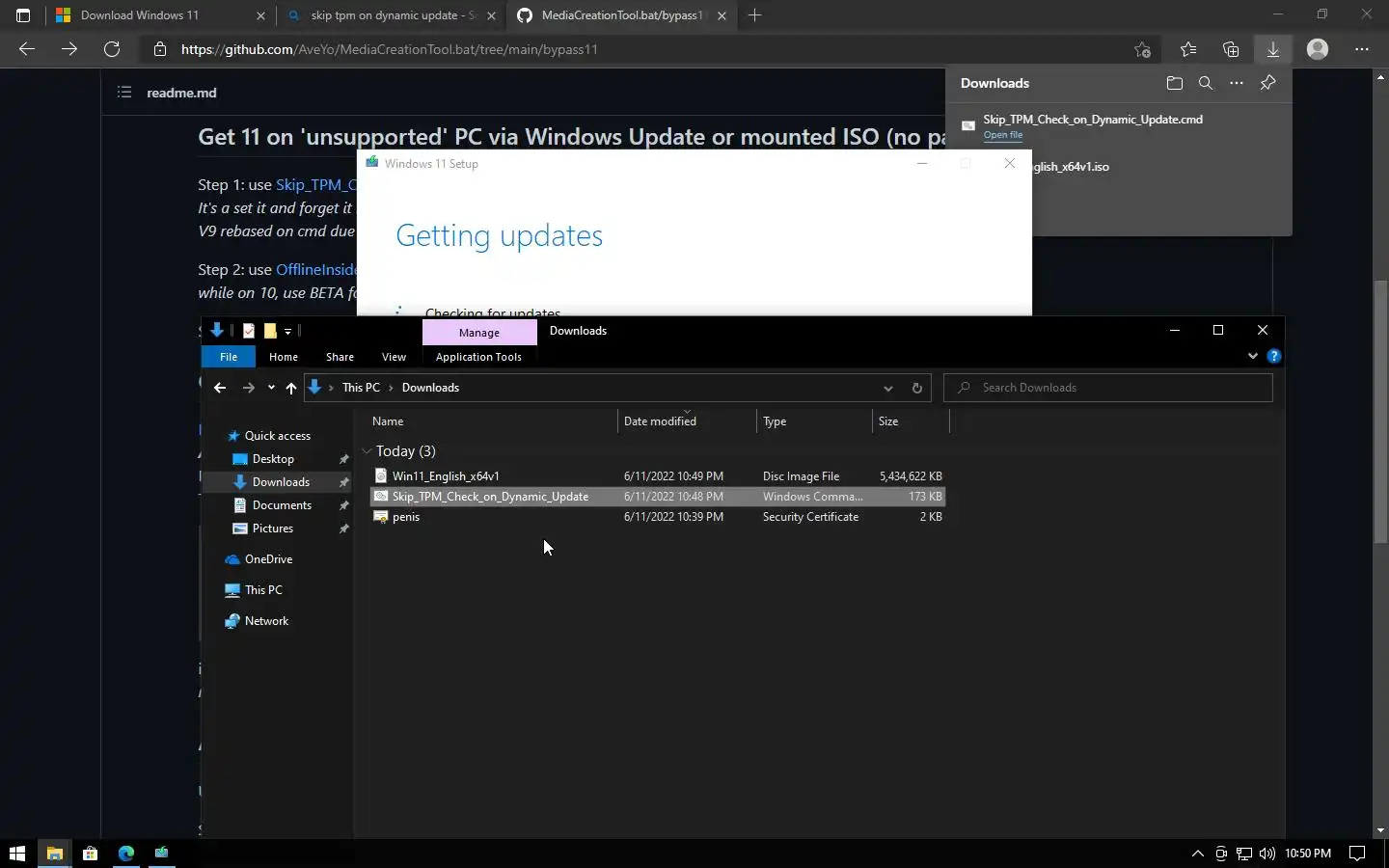Open more options in Downloads flyout
Image resolution: width=1389 pixels, height=868 pixels.
click(1237, 83)
